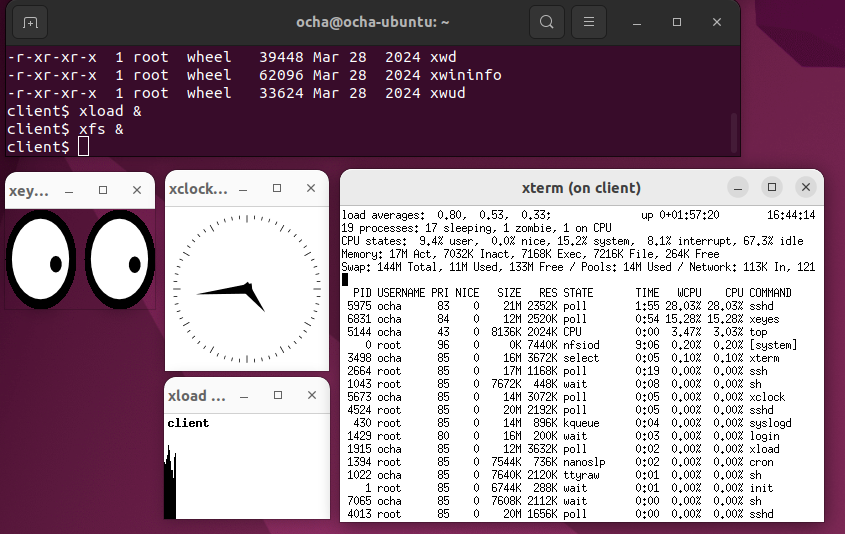The height and width of the screenshot is (534, 845).
Task: Click the text cursor block in xterm
Action: [x=345, y=280]
